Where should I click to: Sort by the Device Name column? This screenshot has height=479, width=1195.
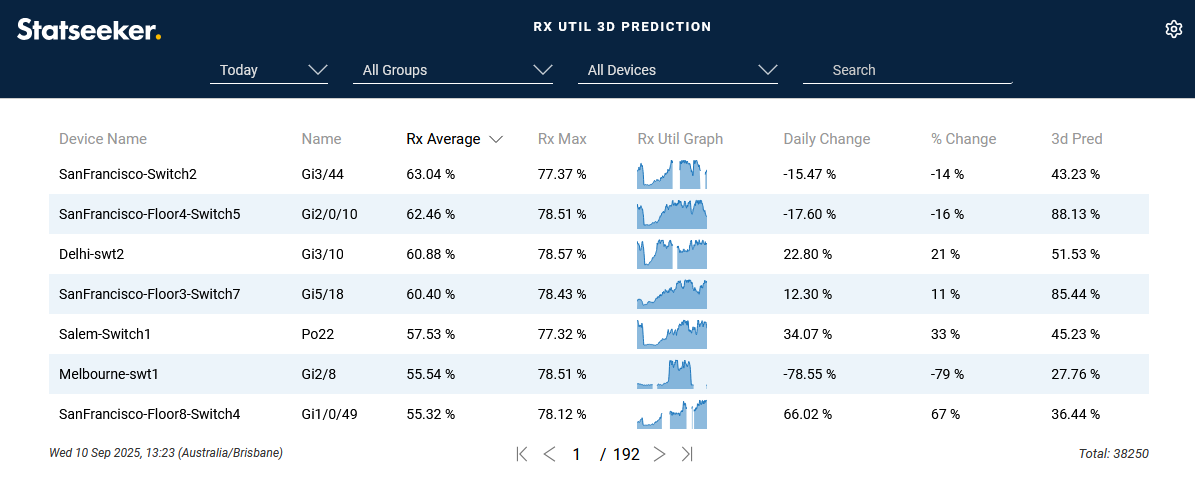[103, 139]
